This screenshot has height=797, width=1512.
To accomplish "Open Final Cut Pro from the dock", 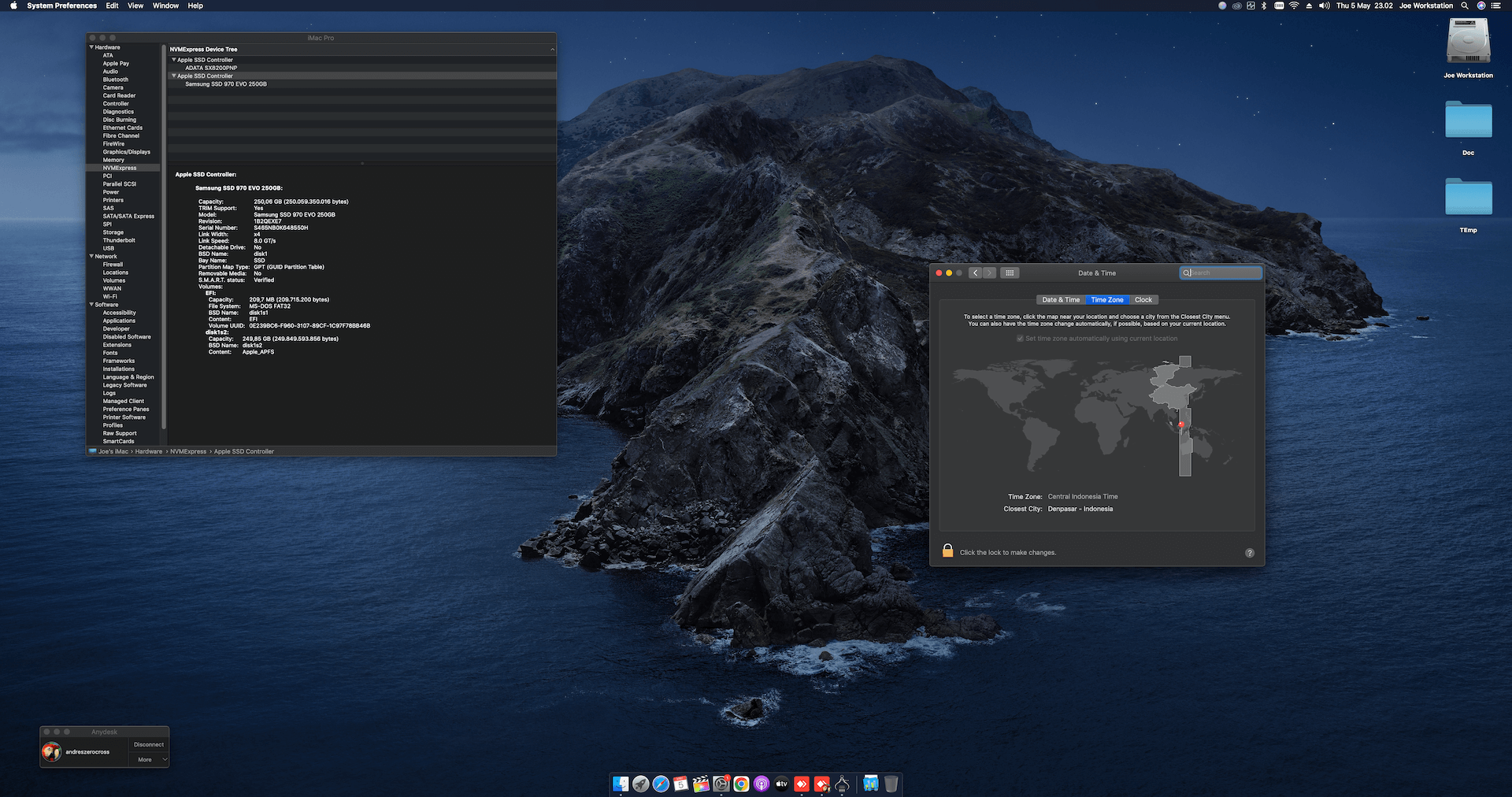I will [701, 784].
